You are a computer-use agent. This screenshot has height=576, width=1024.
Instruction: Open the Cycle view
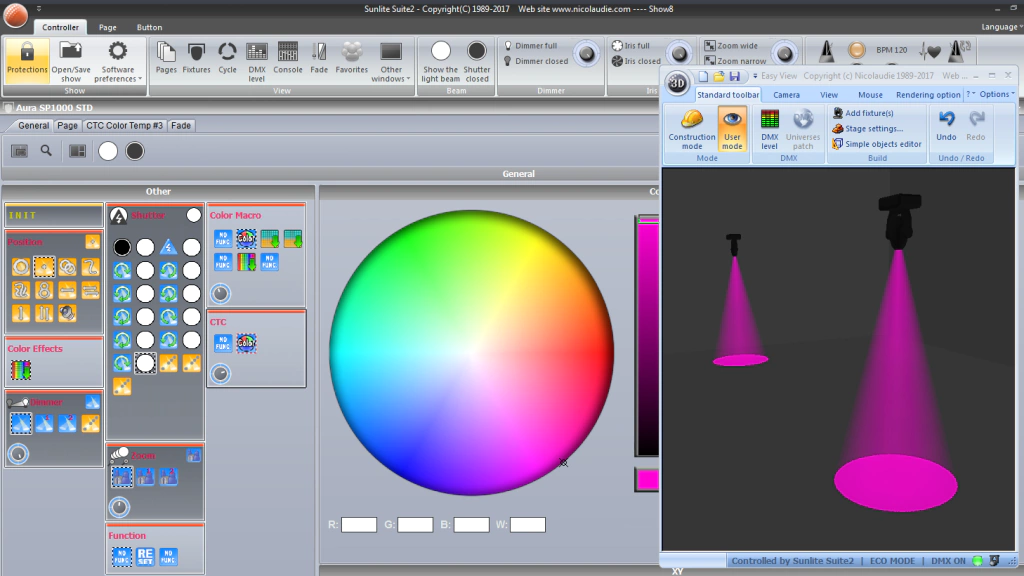pos(227,59)
